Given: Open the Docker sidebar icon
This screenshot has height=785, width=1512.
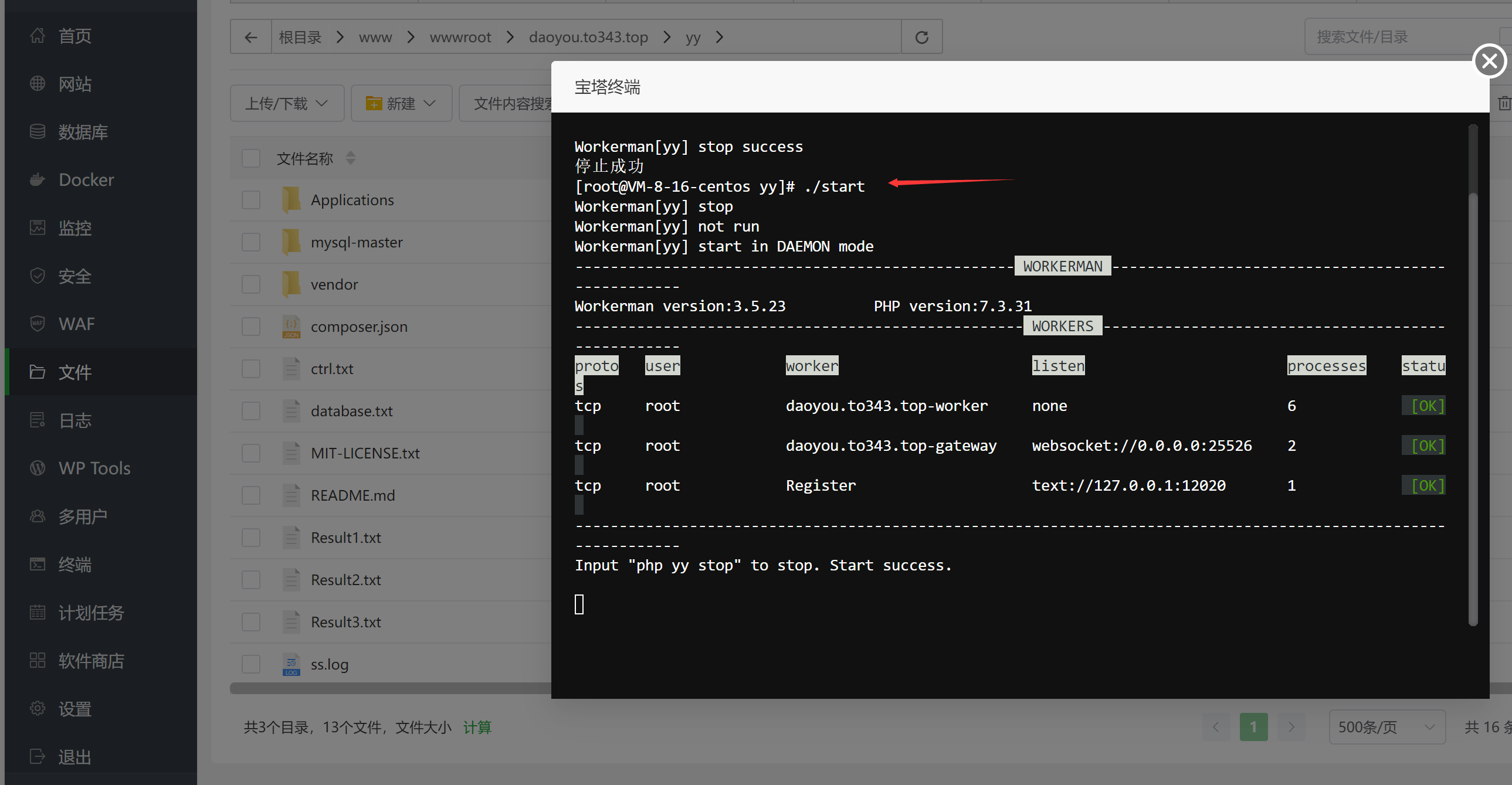Looking at the screenshot, I should [x=38, y=179].
